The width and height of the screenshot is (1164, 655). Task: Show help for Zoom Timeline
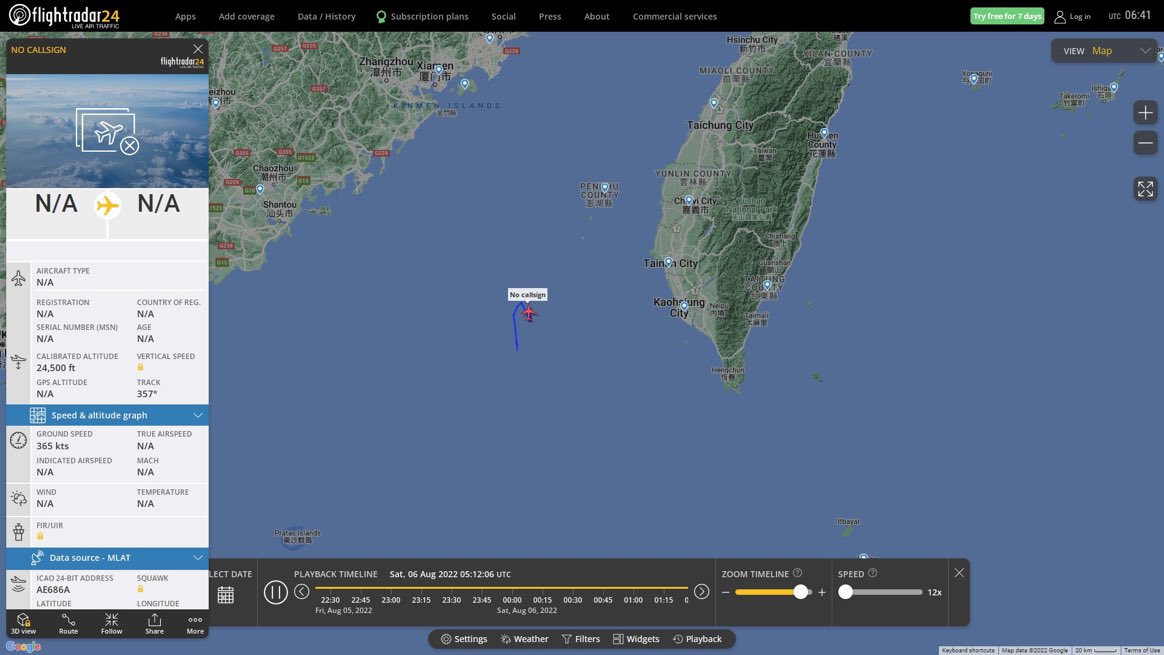coord(797,573)
